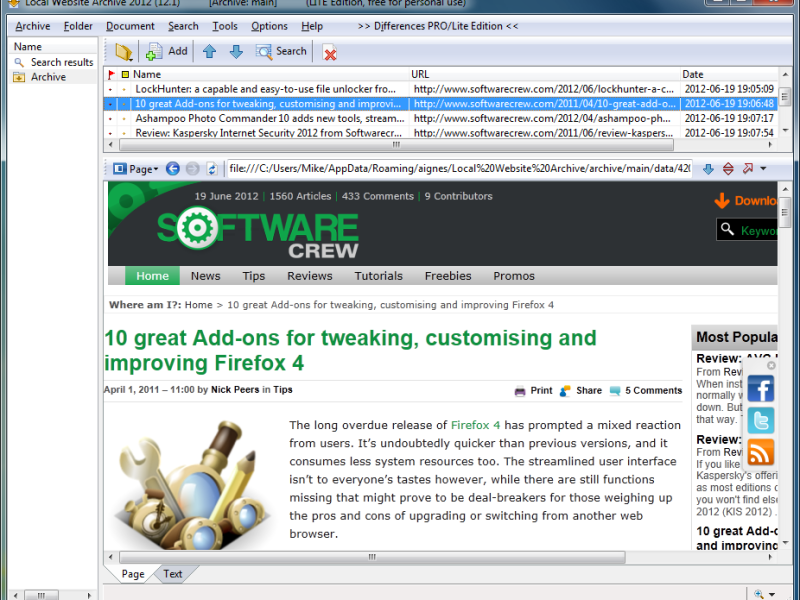Click the Search toolbar button
The width and height of the screenshot is (800, 600).
click(x=281, y=52)
